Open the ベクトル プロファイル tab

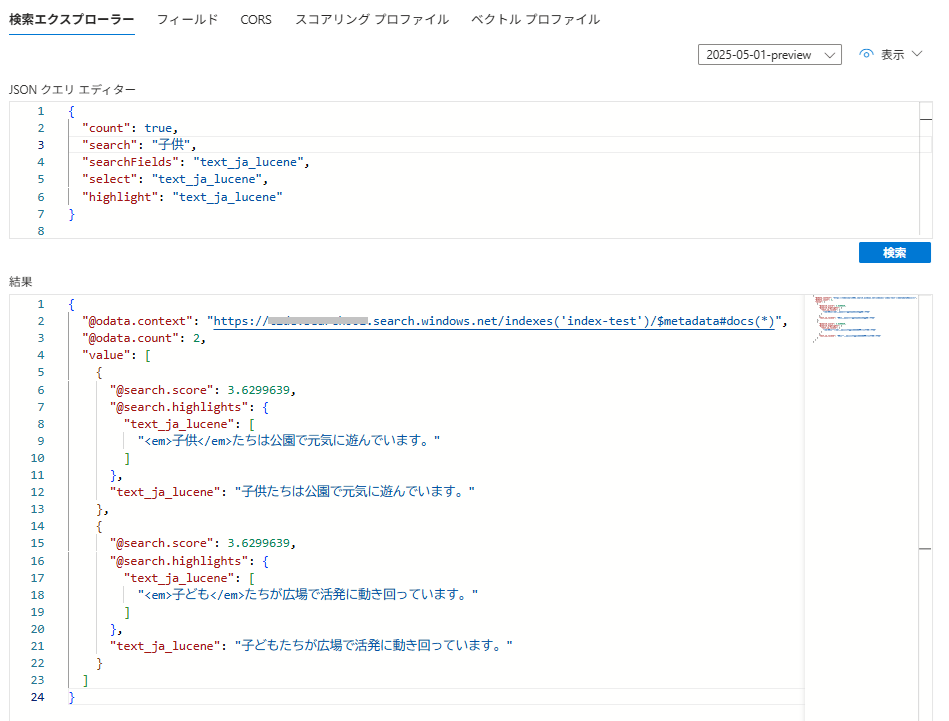(x=535, y=19)
